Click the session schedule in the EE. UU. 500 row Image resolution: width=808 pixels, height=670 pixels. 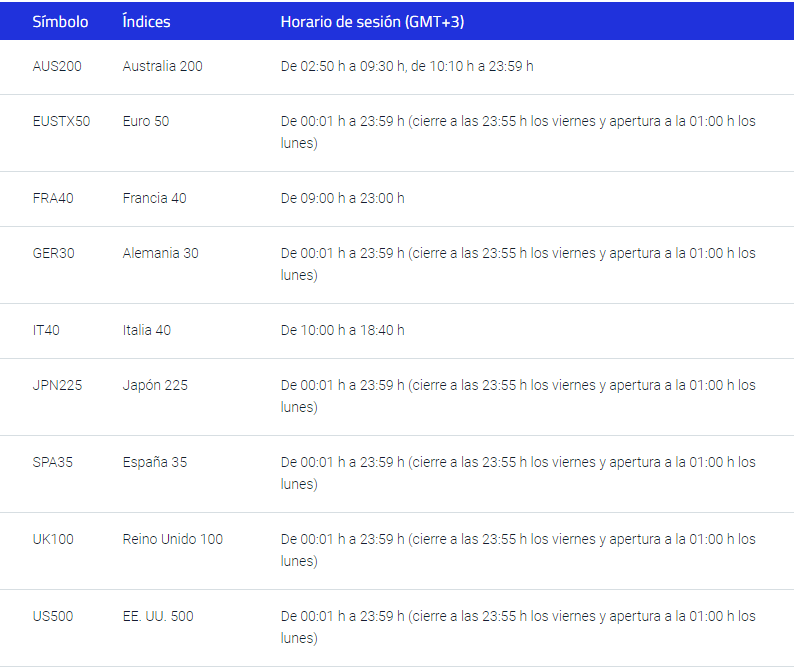click(x=518, y=627)
